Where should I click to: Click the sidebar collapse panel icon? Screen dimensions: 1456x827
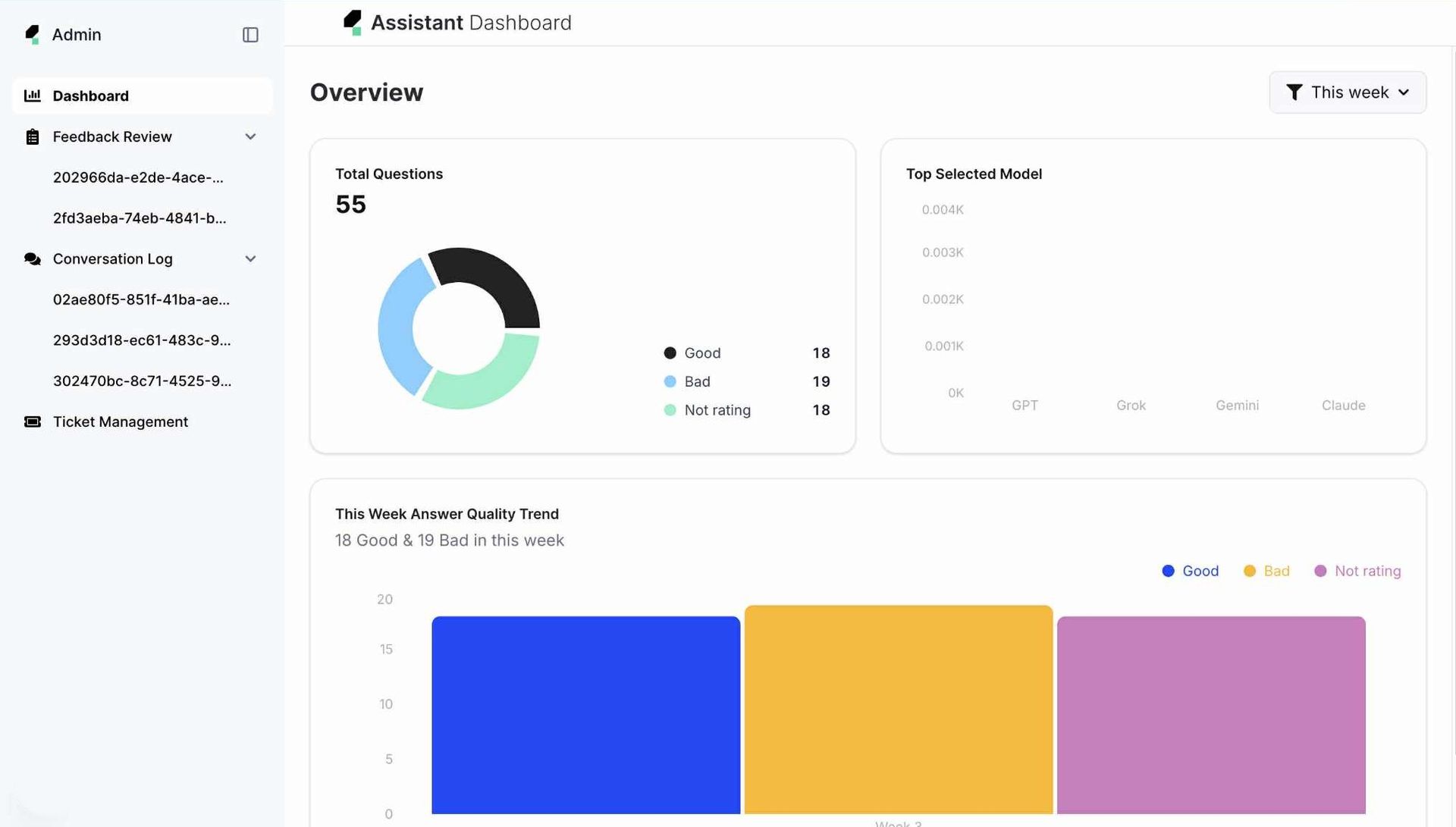[250, 35]
